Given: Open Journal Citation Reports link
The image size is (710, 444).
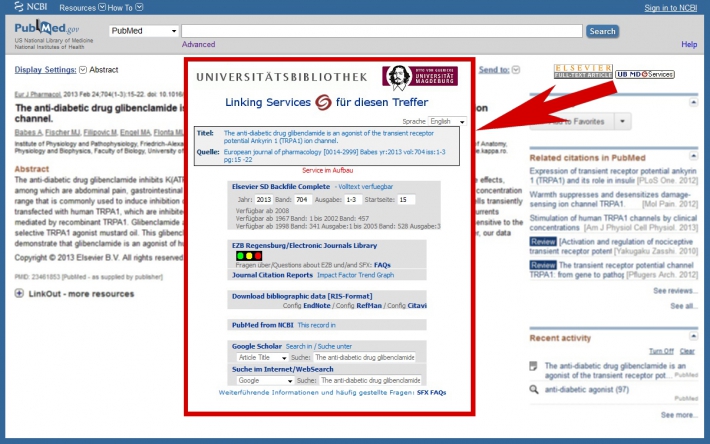Looking at the screenshot, I should pyautogui.click(x=272, y=275).
